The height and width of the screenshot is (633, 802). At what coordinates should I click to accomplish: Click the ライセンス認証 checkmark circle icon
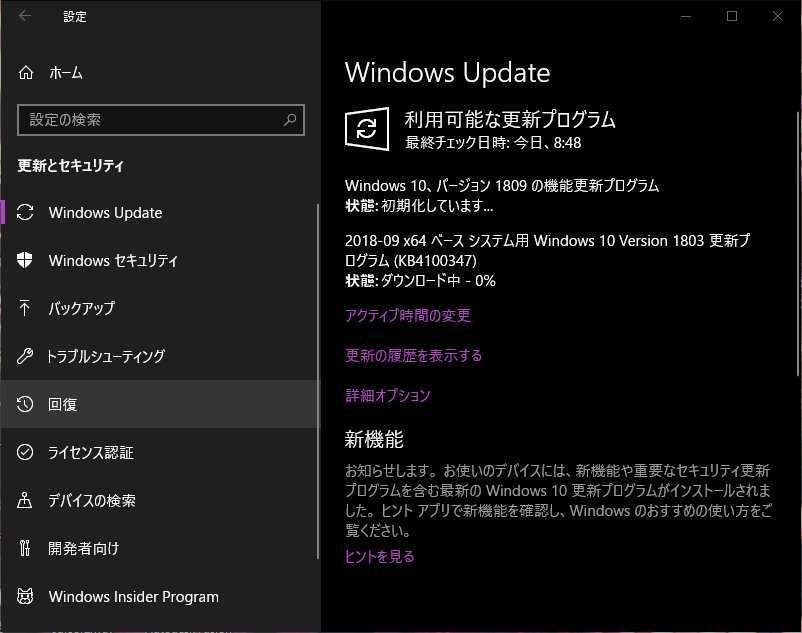tap(25, 452)
